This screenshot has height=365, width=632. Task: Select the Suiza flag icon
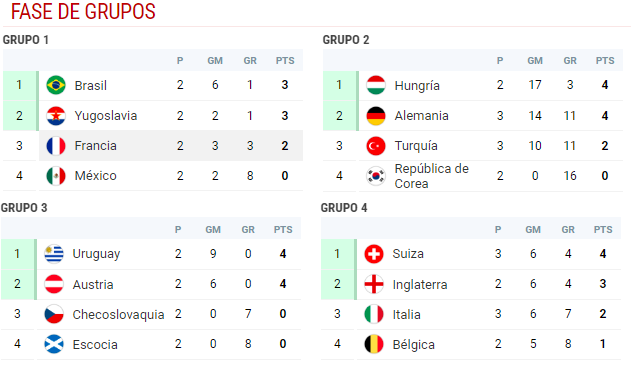(x=374, y=254)
